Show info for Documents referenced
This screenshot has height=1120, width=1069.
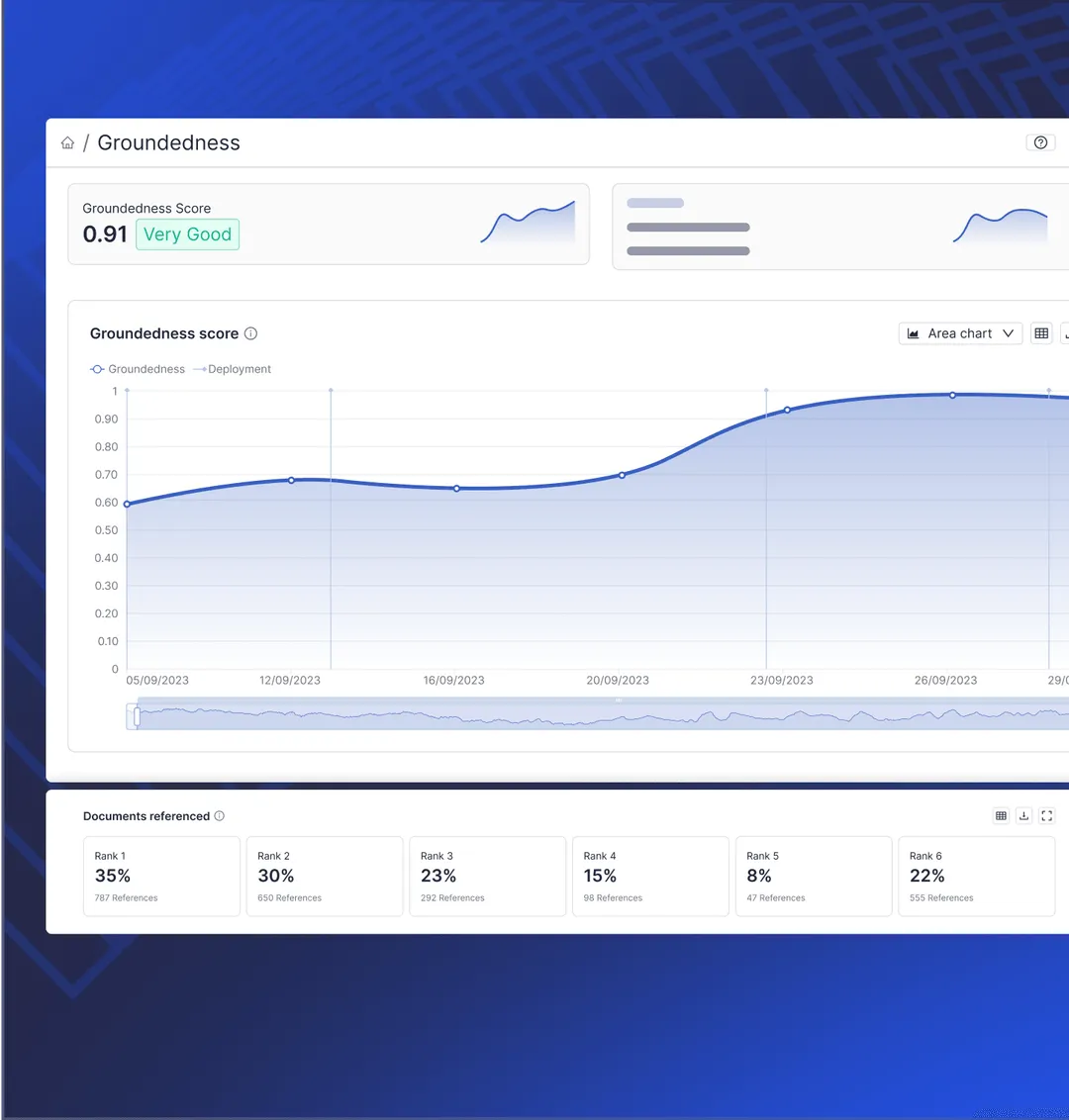click(x=220, y=815)
